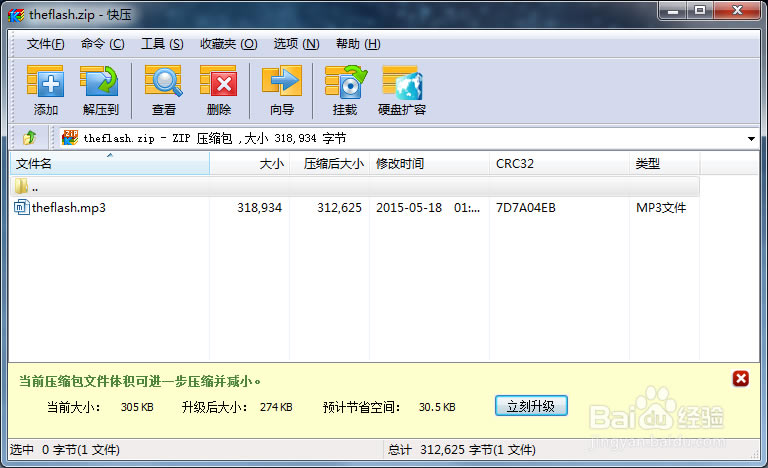768x468 pixels.
Task: Go up one folder level arrow
Action: point(29,138)
